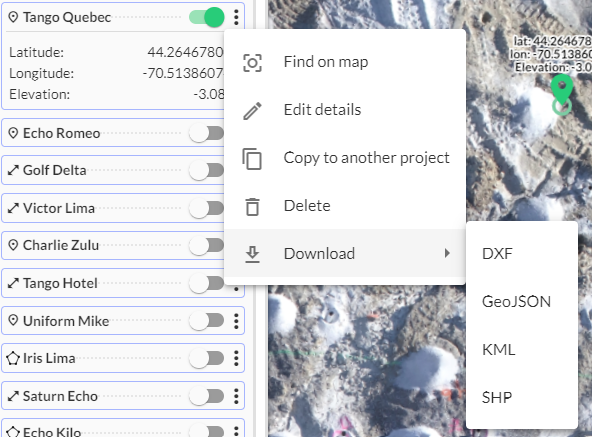Disable the Tango Quebec visibility toggle

point(207,17)
